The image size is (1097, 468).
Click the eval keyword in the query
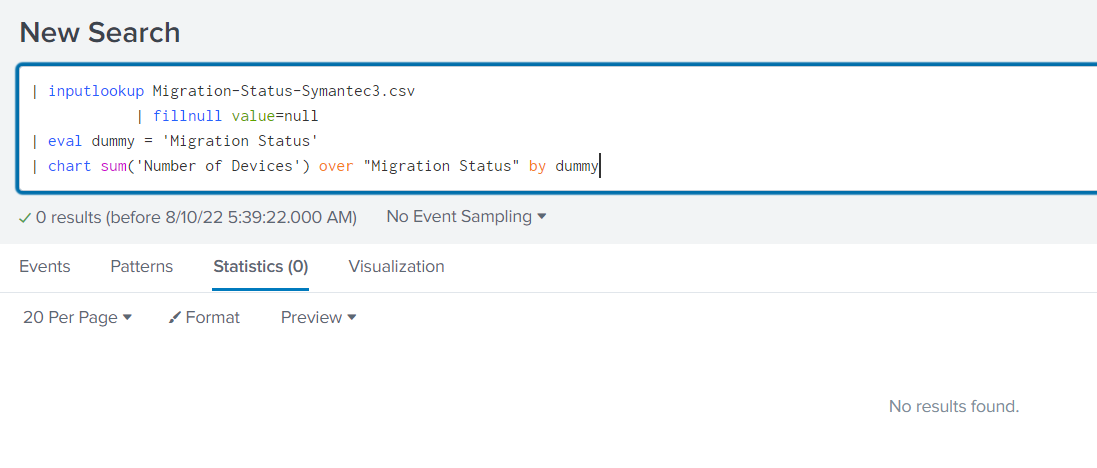(65, 141)
